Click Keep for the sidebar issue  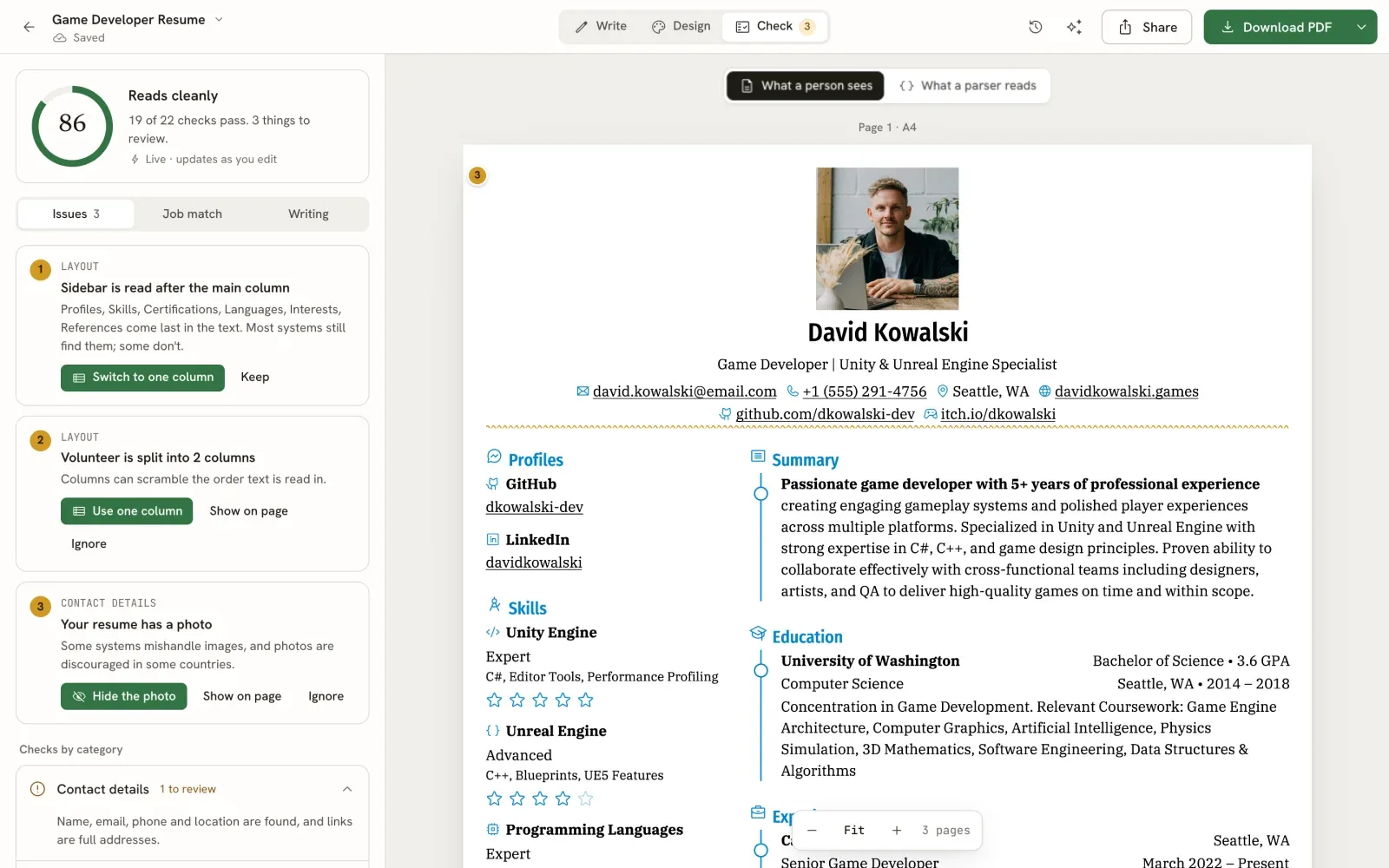pos(254,378)
